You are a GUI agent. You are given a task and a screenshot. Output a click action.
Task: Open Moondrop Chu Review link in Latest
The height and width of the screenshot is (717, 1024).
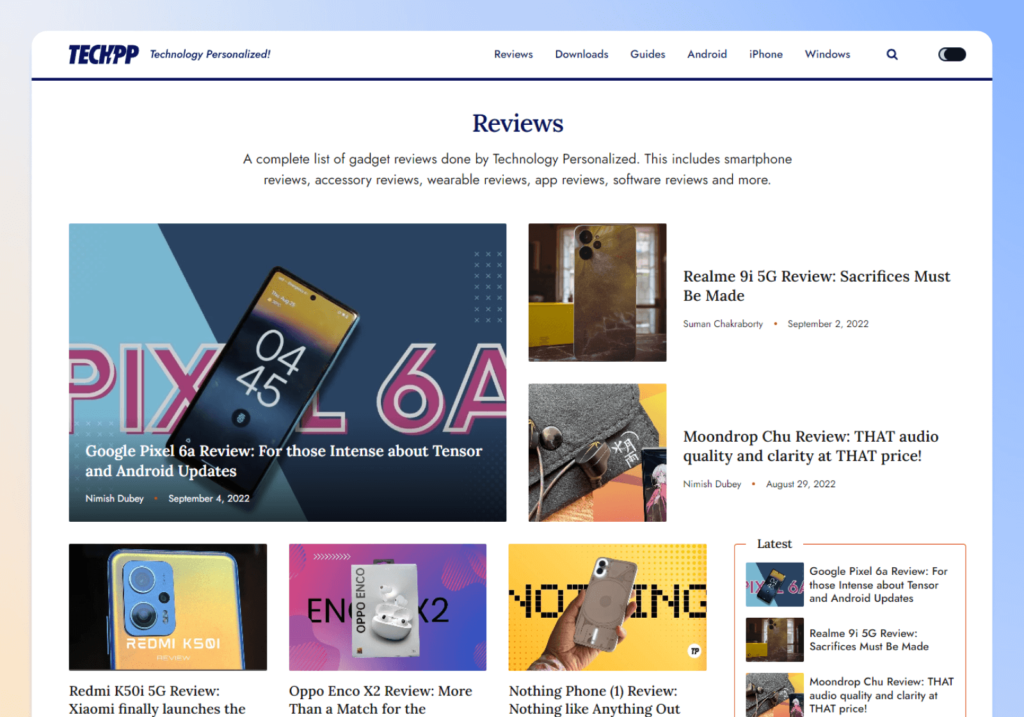881,695
